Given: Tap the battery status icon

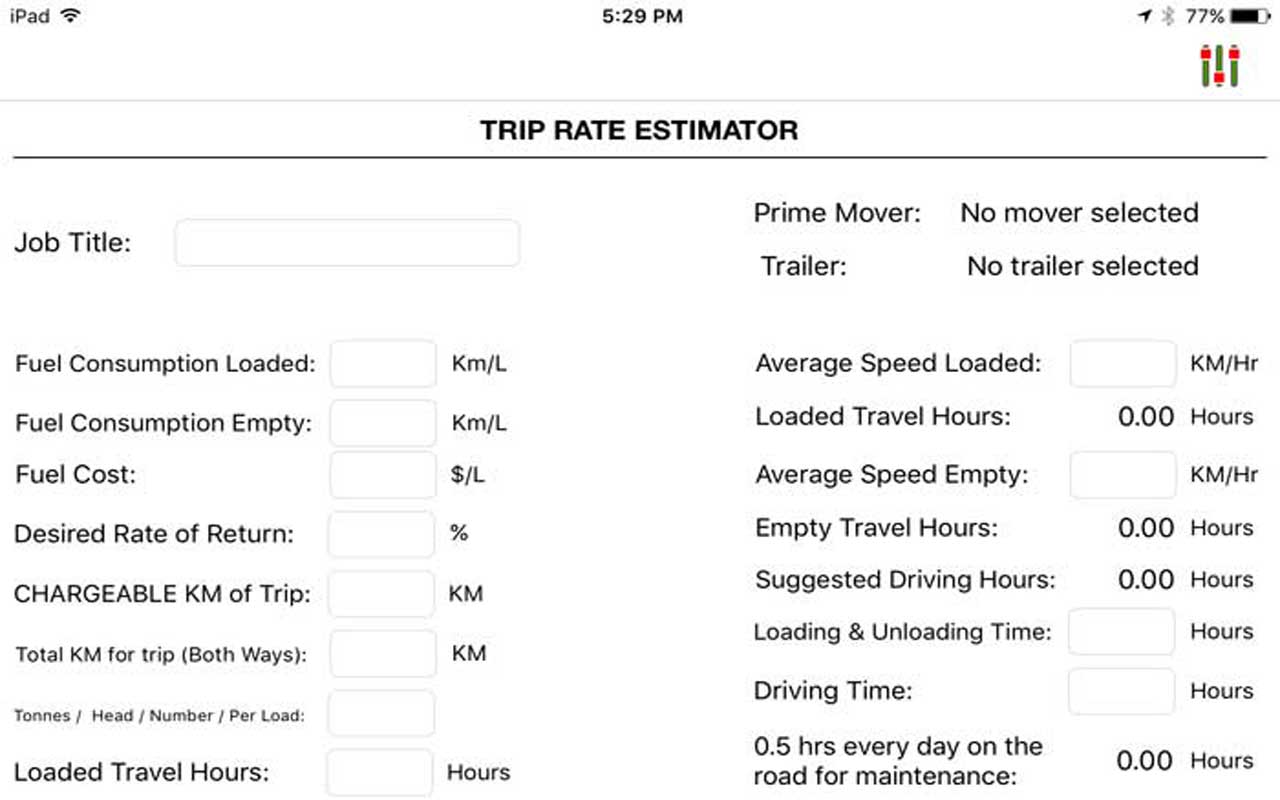Looking at the screenshot, I should coord(1251,16).
